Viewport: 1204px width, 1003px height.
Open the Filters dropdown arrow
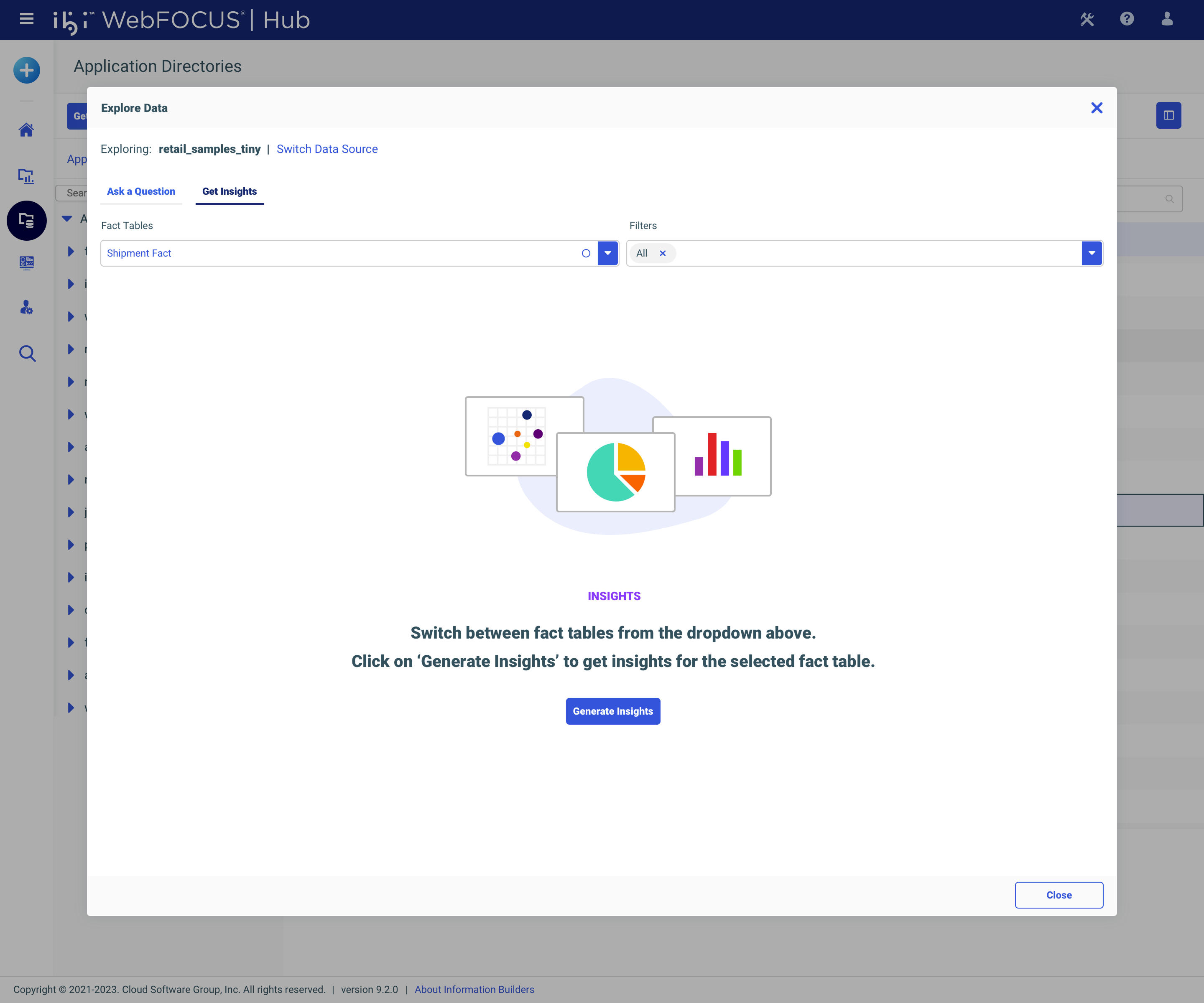(x=1091, y=253)
